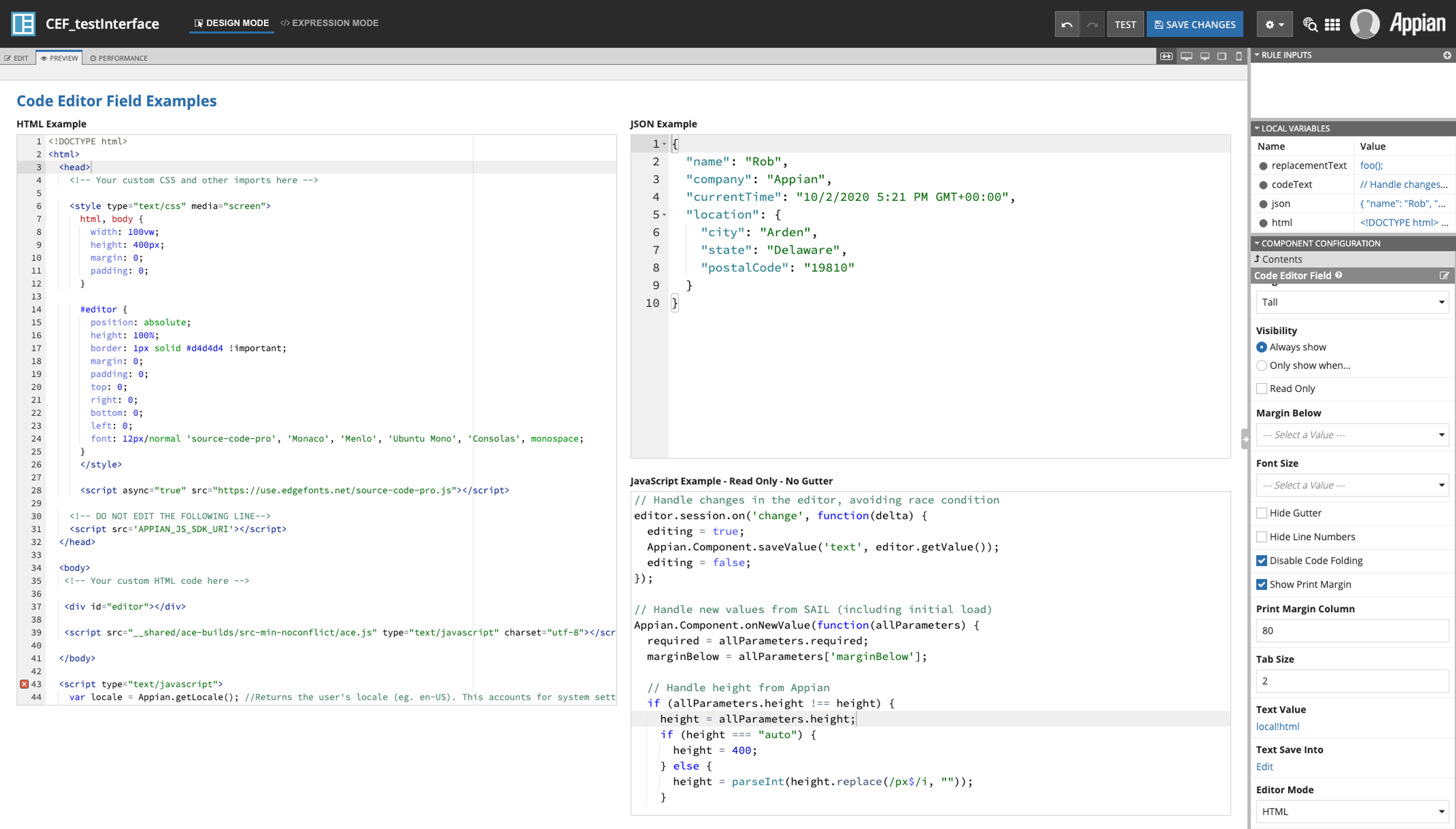Enable the Read Only checkbox
This screenshot has height=829, width=1456.
coord(1261,388)
